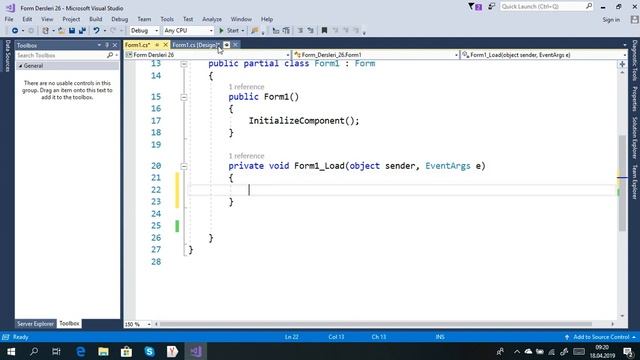Open the Data Sources side tab
The width and height of the screenshot is (640, 360).
click(x=7, y=56)
